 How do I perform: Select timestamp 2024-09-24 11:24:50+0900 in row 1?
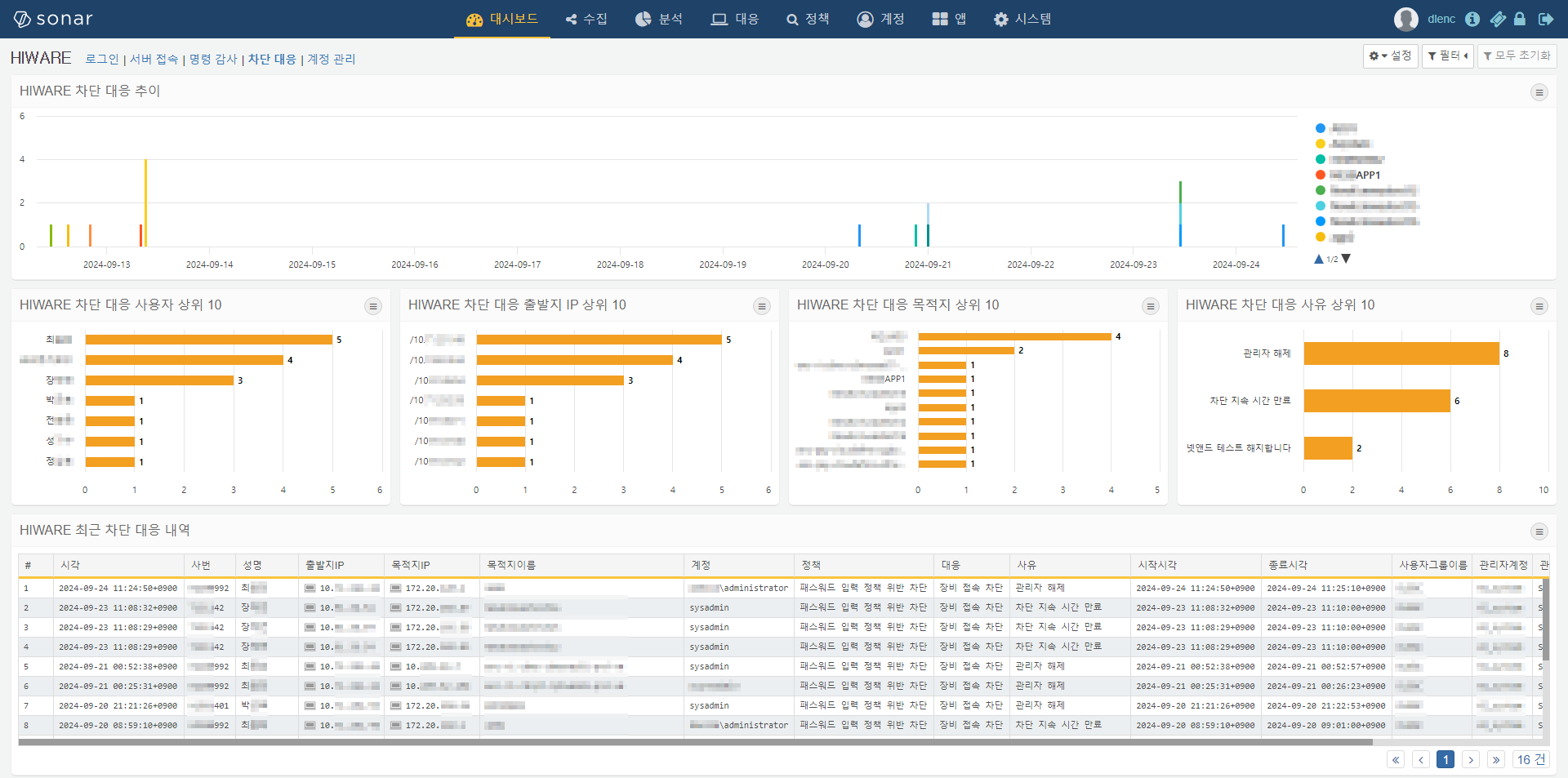tap(118, 588)
